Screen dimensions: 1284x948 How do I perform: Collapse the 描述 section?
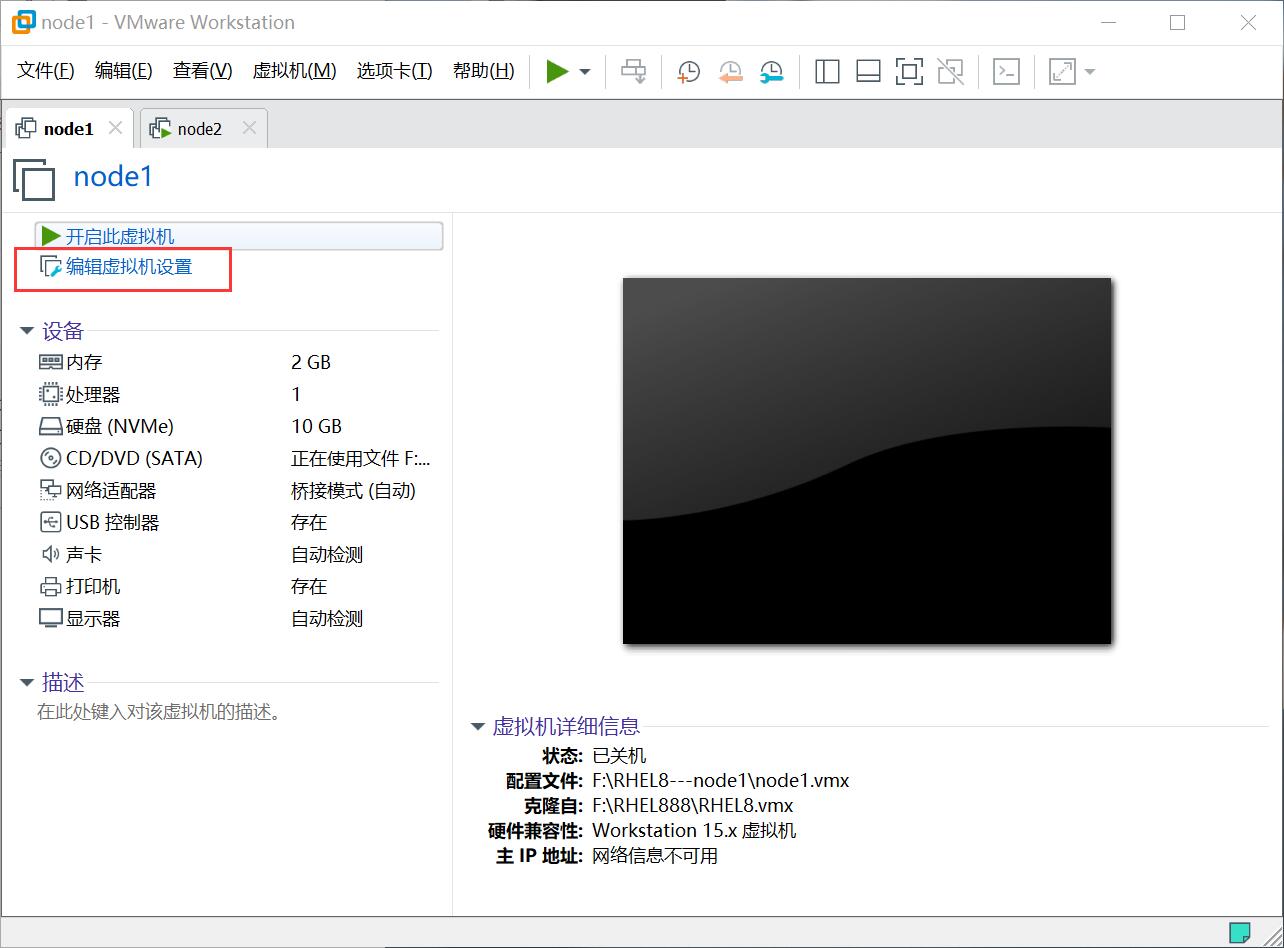[x=27, y=683]
